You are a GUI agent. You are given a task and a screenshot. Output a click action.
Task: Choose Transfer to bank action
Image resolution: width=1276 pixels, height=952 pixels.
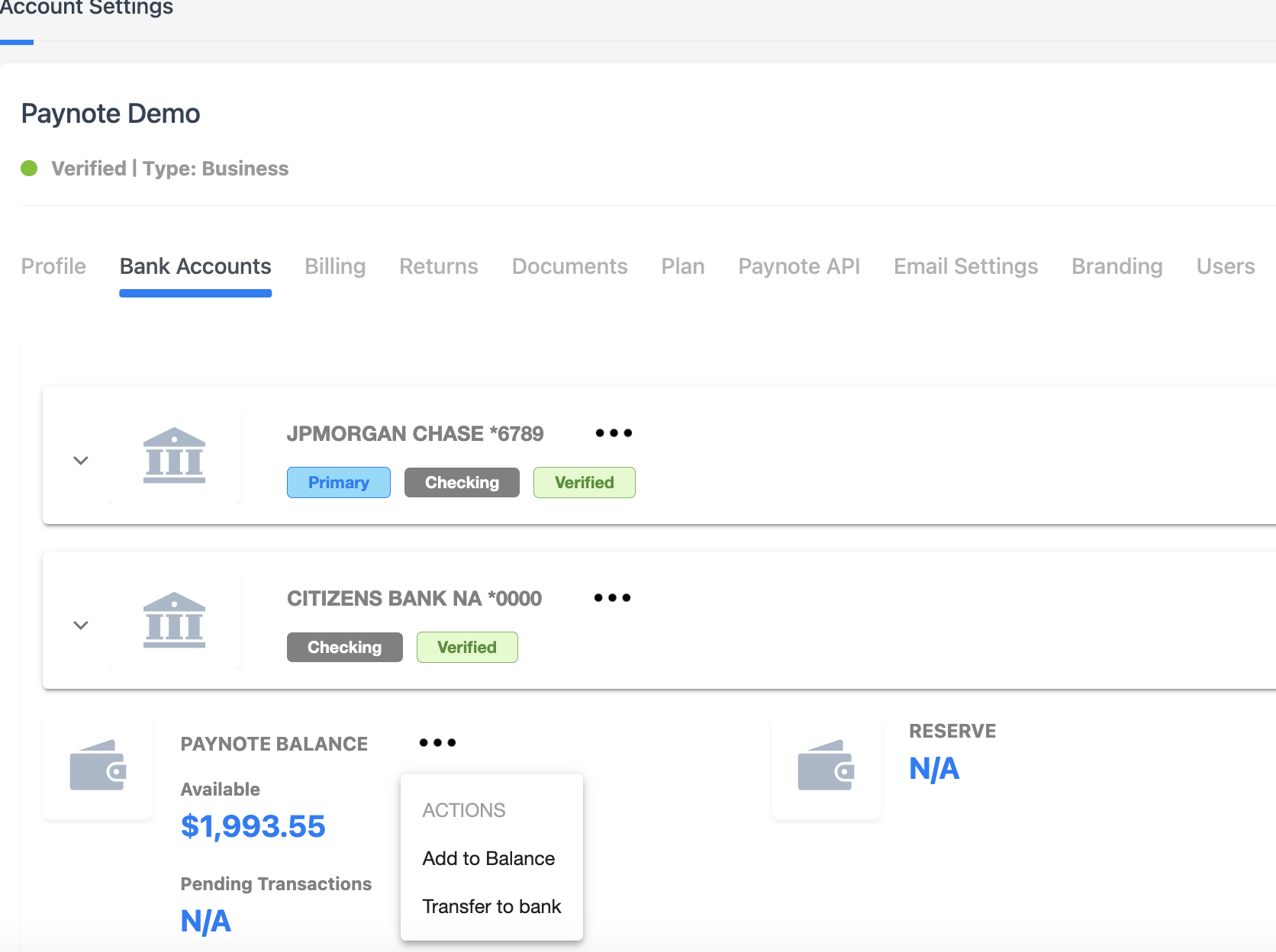pos(491,906)
